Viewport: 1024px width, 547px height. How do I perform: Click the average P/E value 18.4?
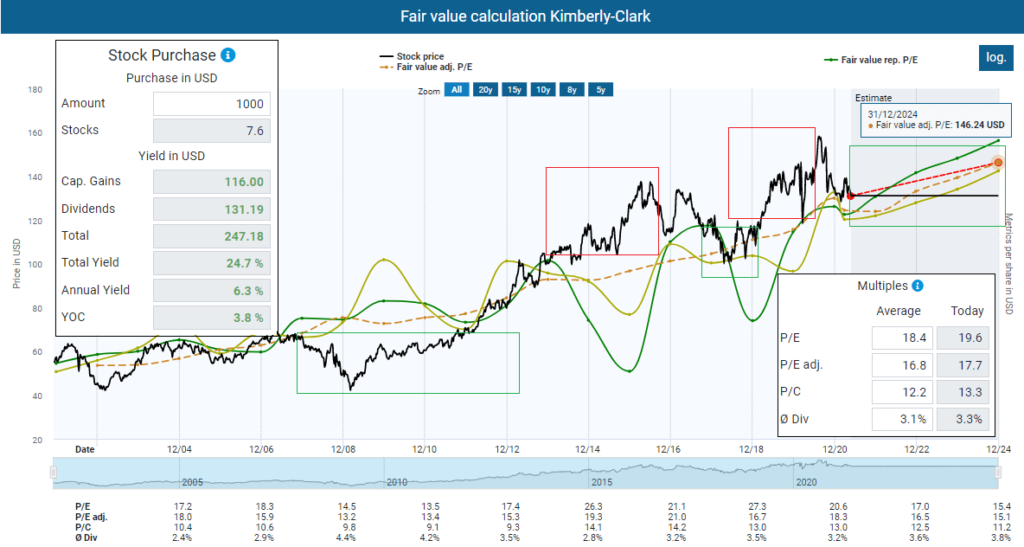pos(901,338)
